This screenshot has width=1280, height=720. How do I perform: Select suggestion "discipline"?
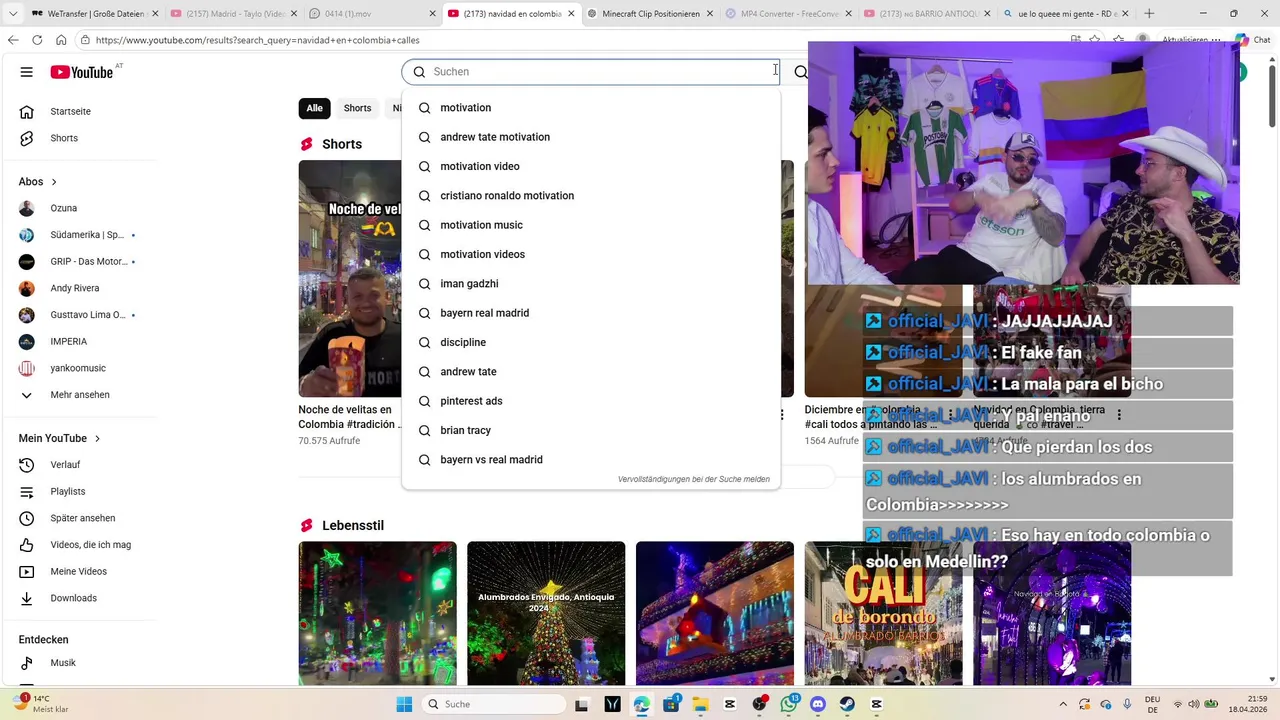point(590,342)
